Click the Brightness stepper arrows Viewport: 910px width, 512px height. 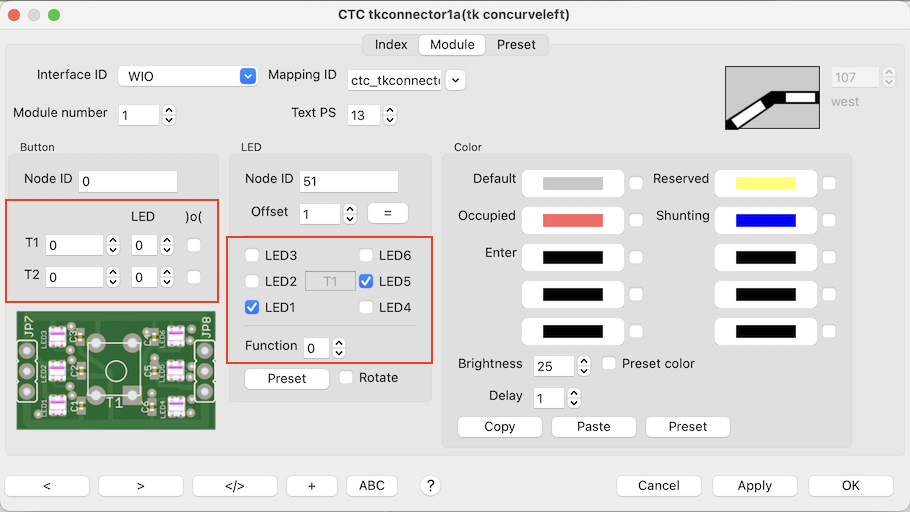point(585,366)
